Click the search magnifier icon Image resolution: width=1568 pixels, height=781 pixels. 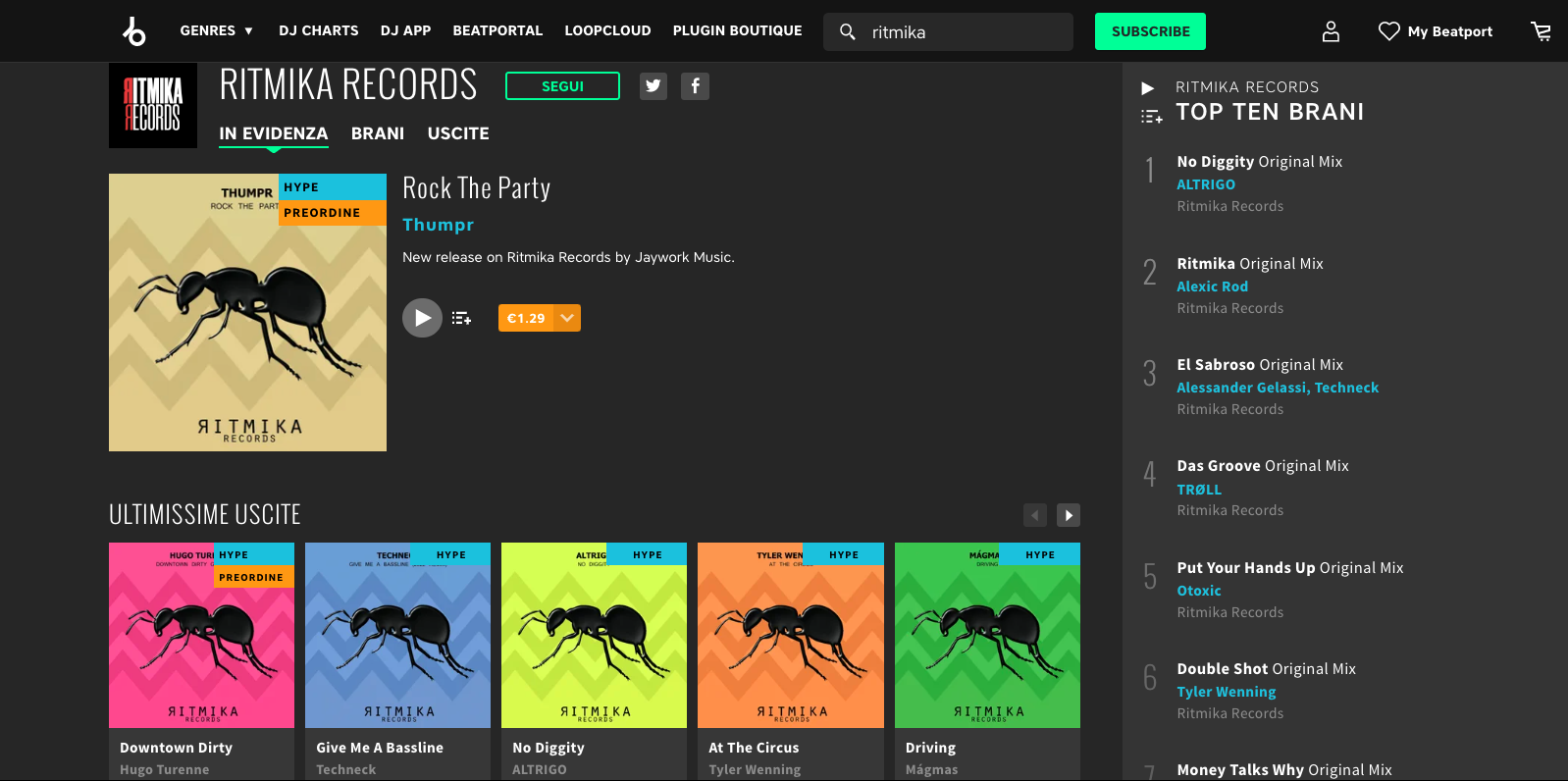pos(848,32)
